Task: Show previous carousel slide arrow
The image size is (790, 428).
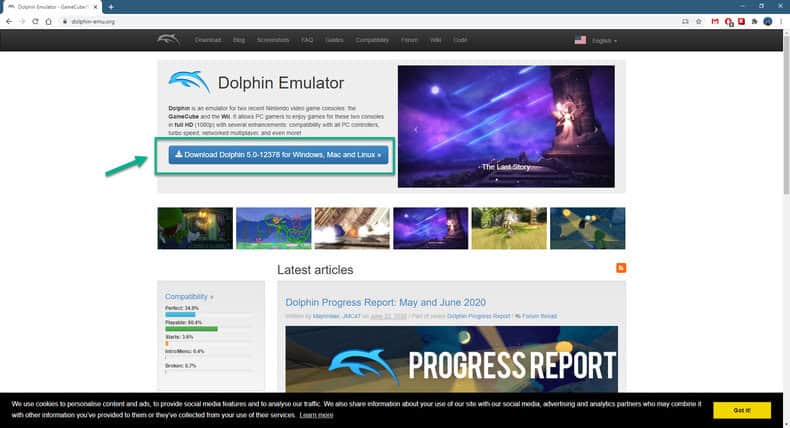Action: click(416, 130)
